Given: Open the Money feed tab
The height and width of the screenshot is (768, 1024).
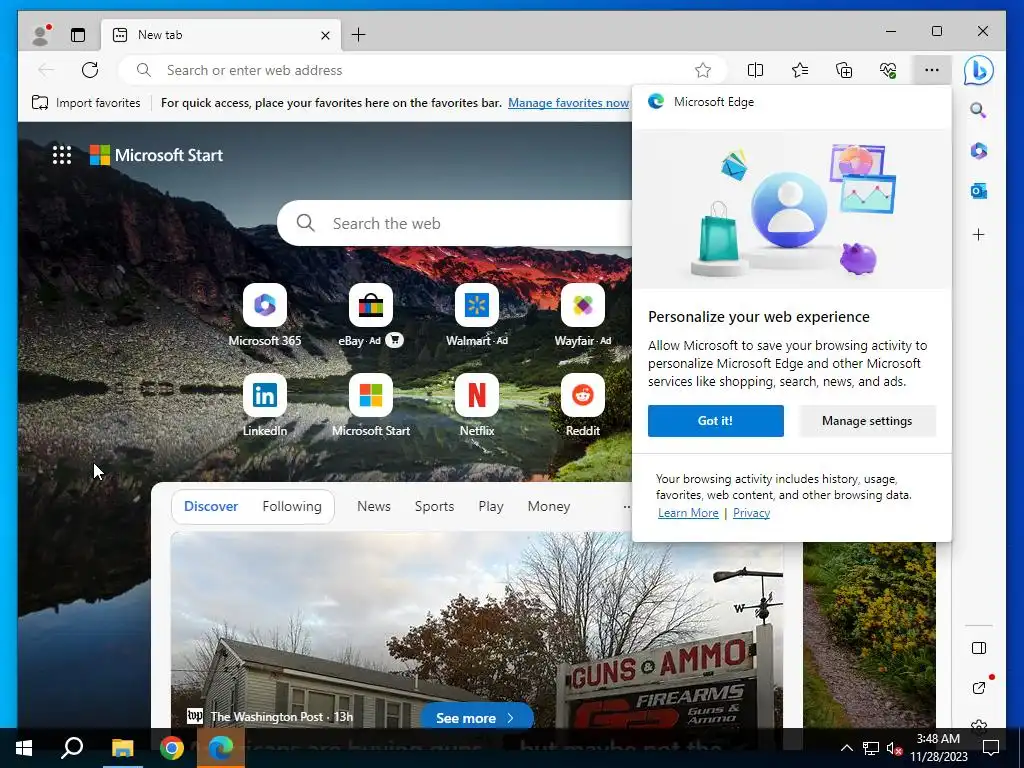Looking at the screenshot, I should point(549,506).
